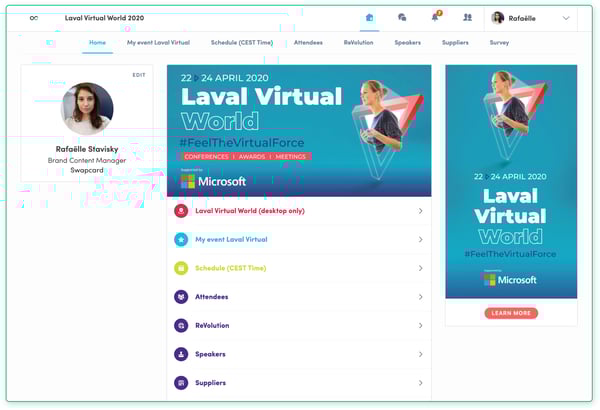Click chevron on Speakers row
The image size is (600, 410).
point(421,354)
